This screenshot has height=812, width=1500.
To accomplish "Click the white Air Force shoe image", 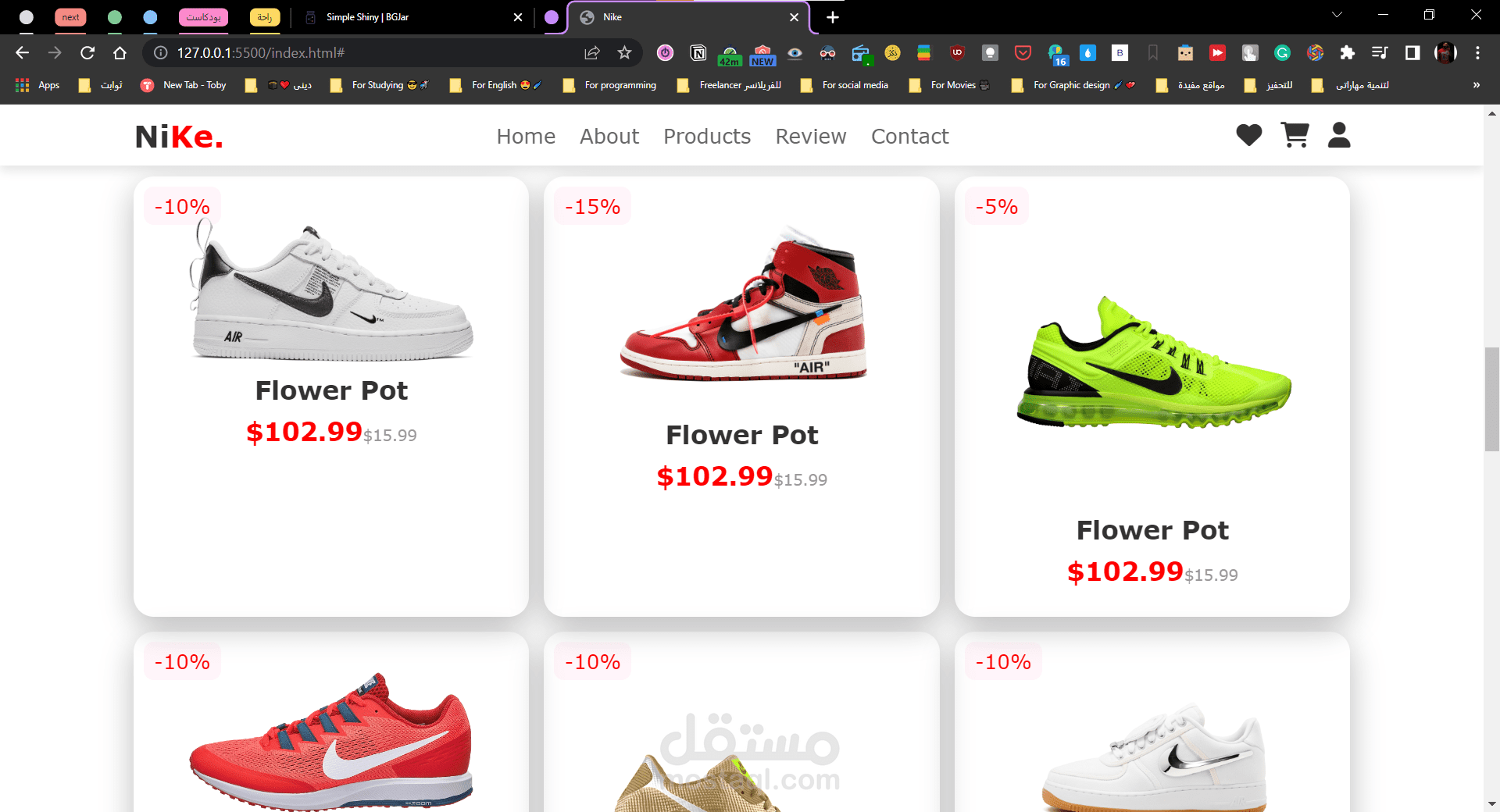I will coord(331,290).
